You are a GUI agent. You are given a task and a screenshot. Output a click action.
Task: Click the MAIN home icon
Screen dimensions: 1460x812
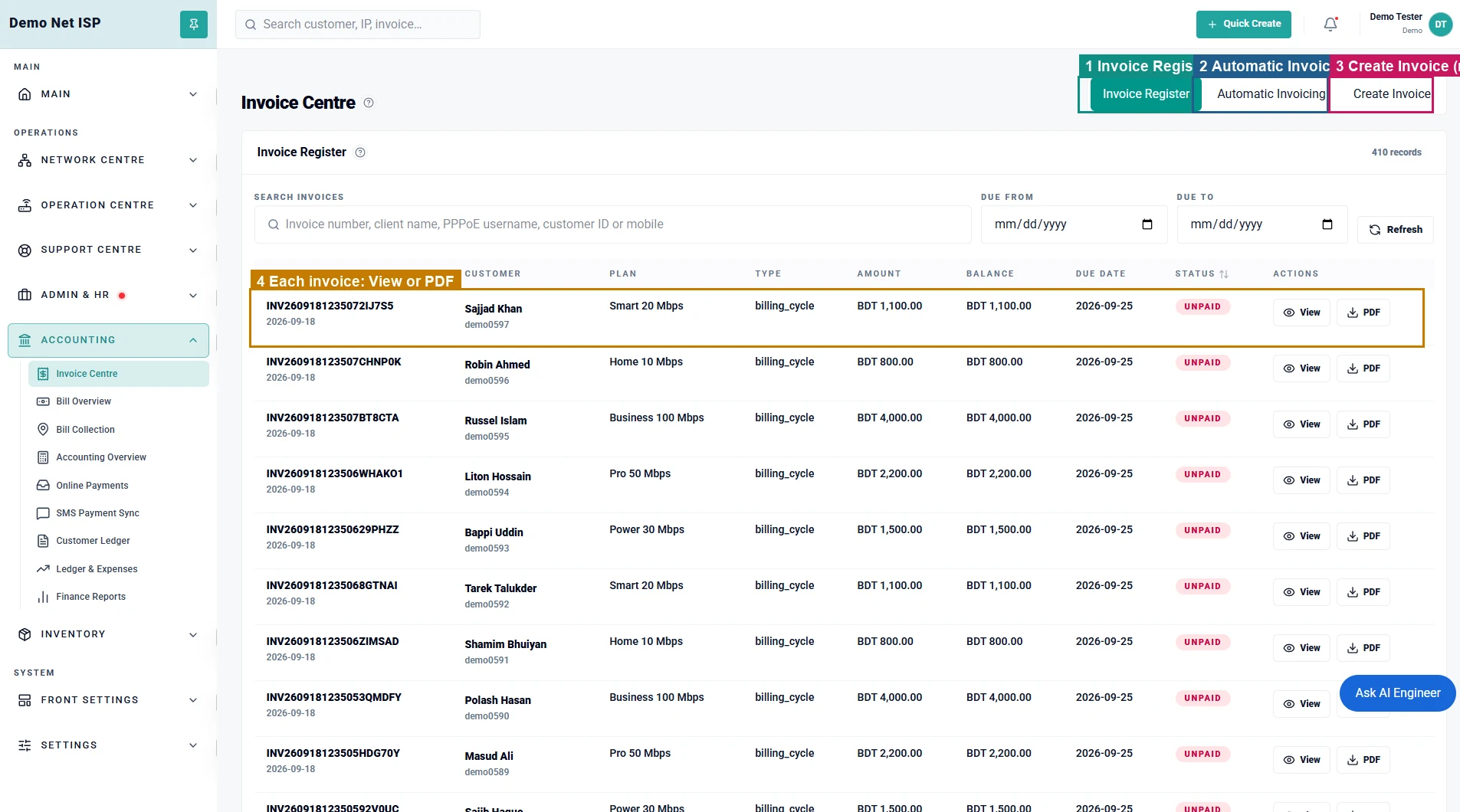25,94
